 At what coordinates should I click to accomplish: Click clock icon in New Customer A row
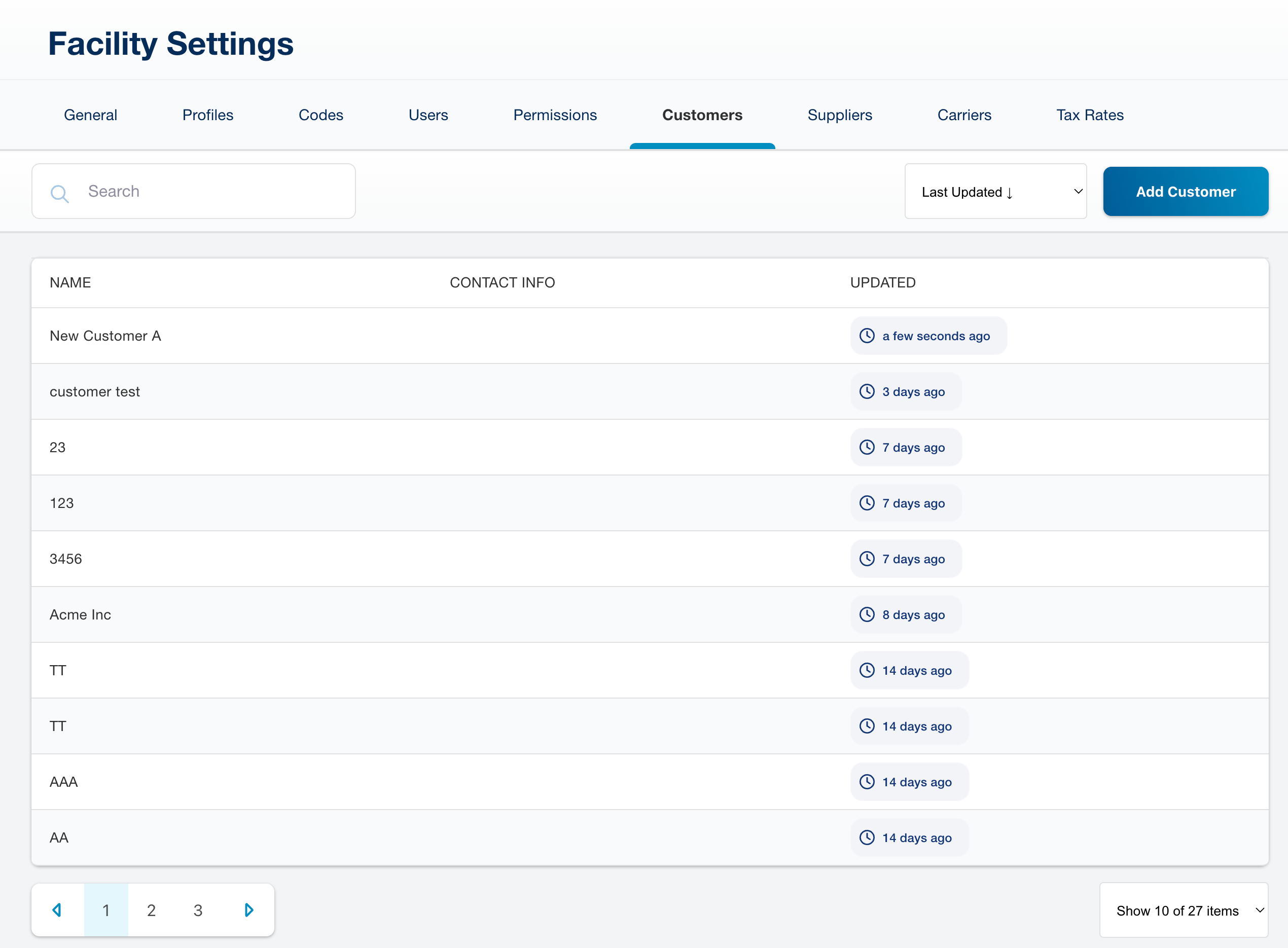[x=867, y=336]
